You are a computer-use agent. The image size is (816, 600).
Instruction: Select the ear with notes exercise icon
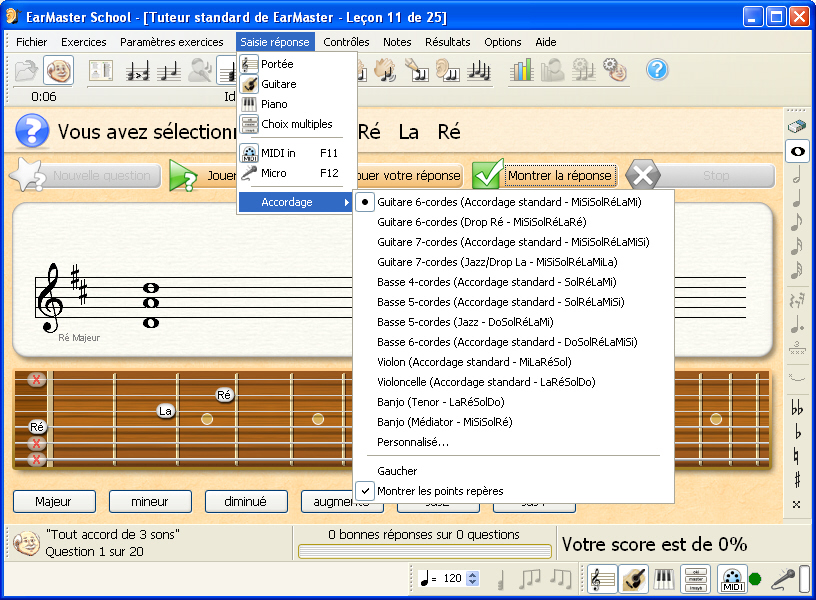point(448,70)
